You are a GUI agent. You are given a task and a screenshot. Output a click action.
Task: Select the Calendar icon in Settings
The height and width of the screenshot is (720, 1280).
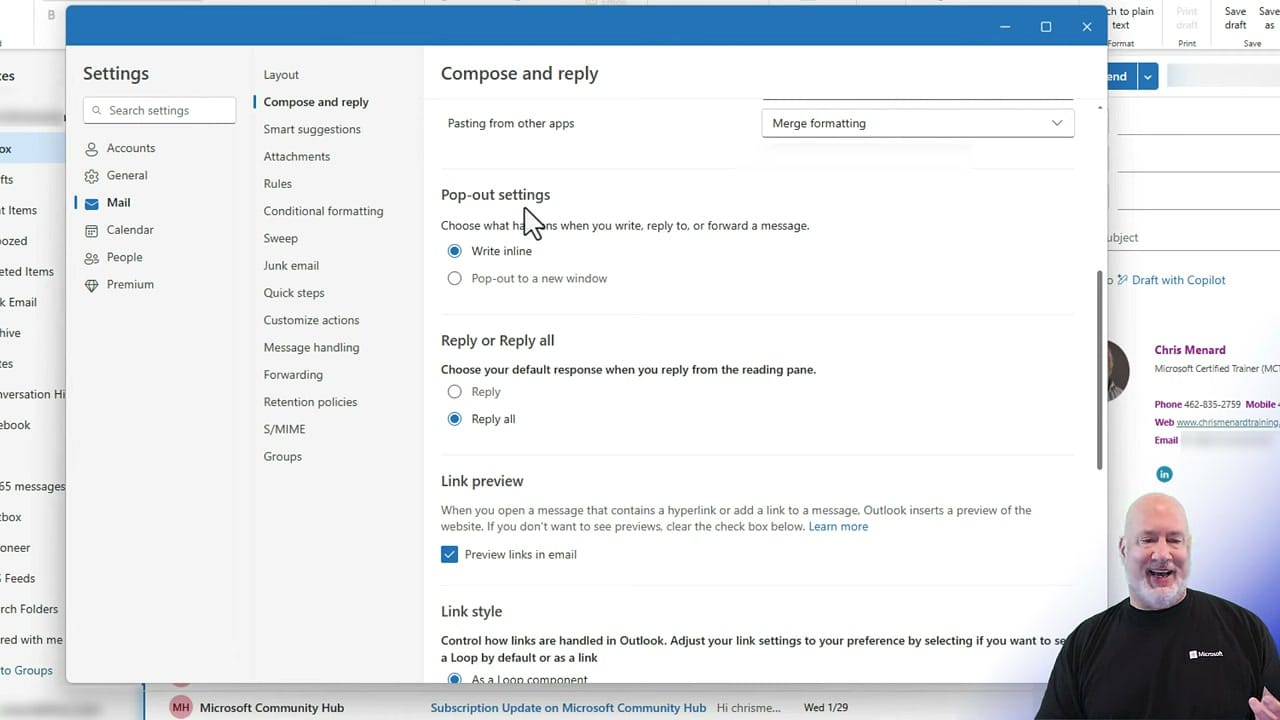coord(91,230)
